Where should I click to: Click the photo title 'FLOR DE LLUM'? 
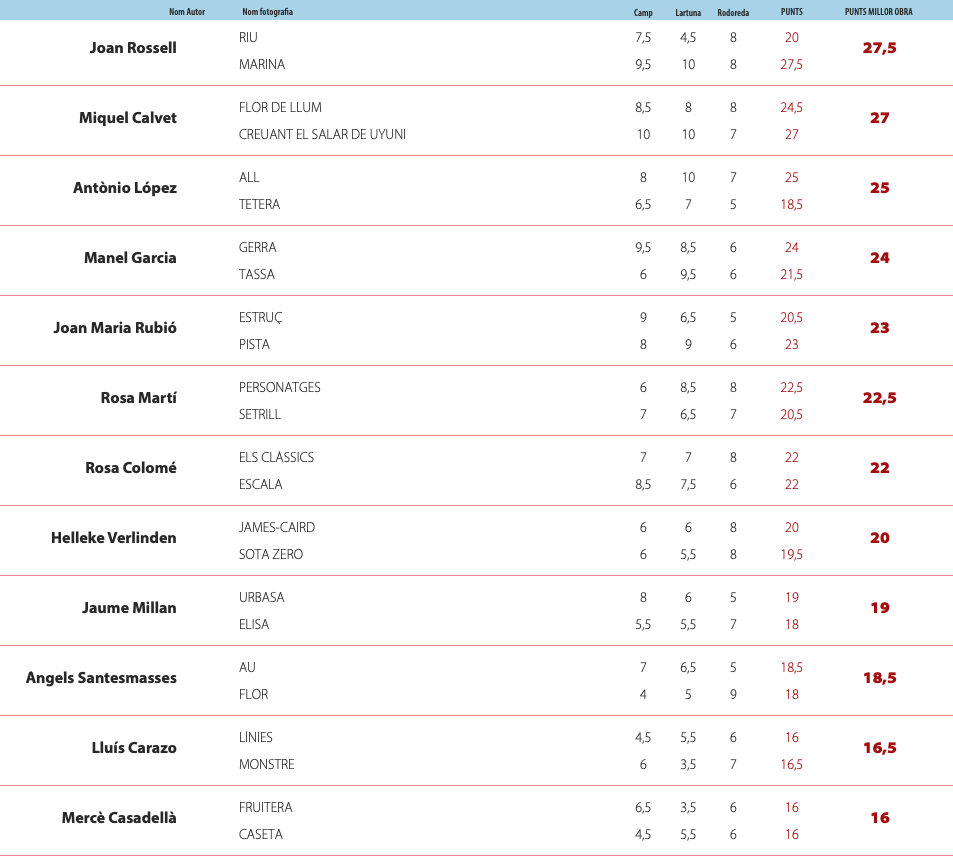[280, 107]
